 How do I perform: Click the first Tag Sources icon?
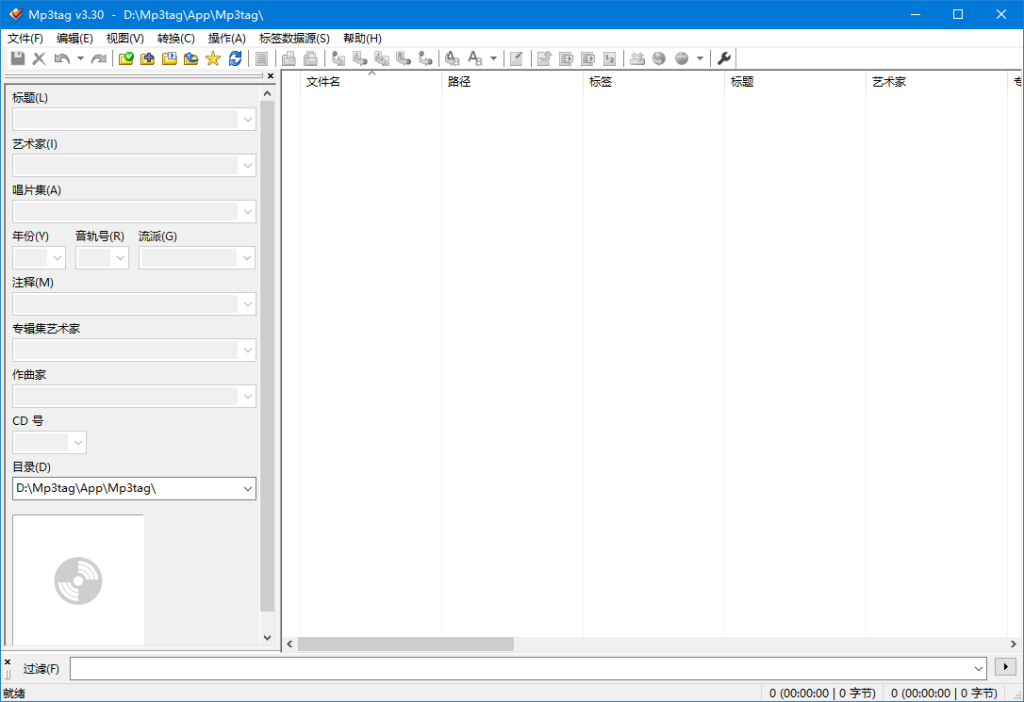click(x=637, y=58)
